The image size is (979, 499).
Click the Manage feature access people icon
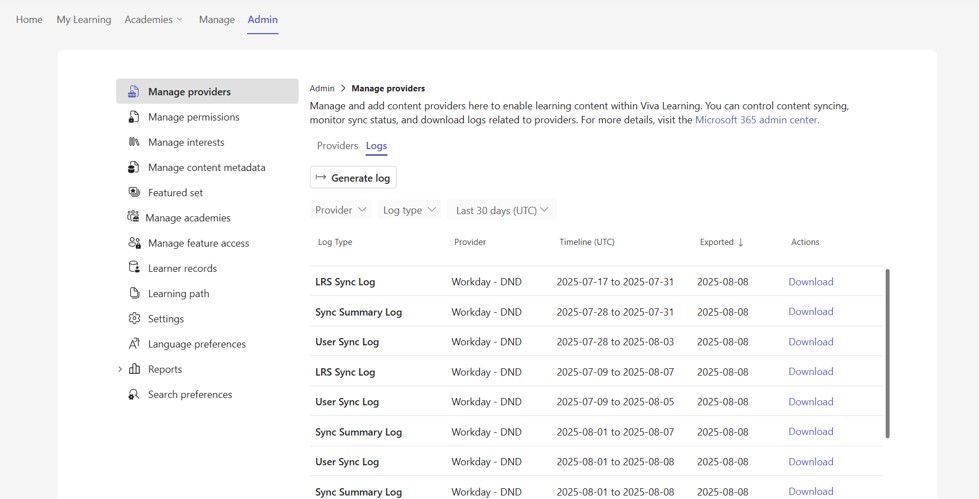[x=134, y=243]
